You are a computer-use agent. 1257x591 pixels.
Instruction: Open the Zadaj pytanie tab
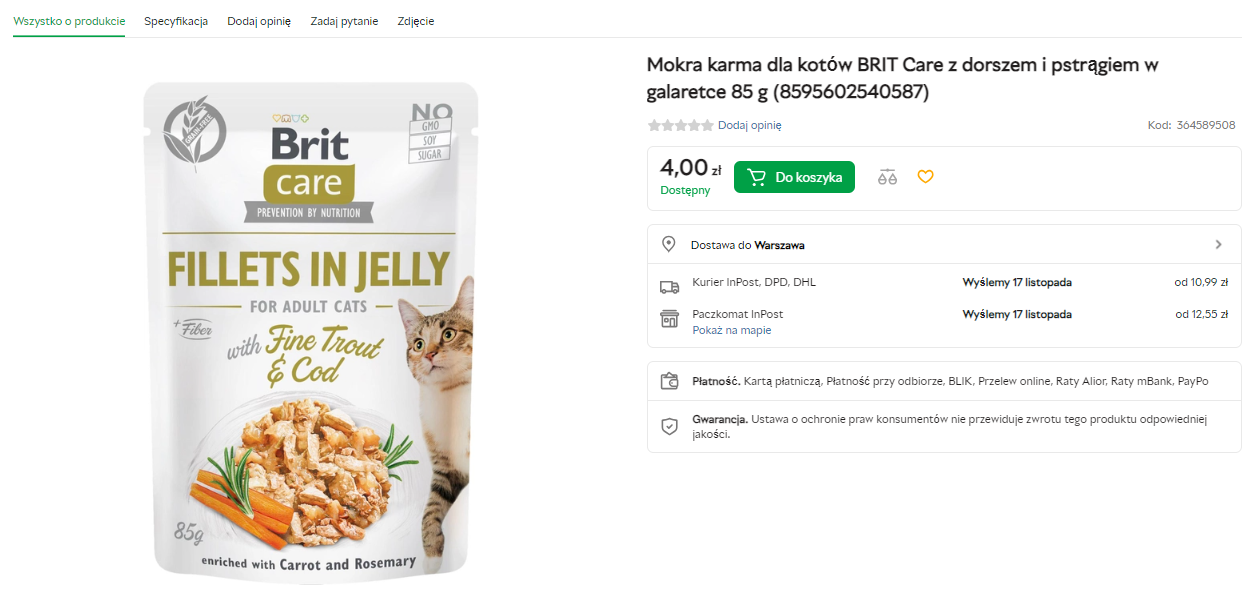344,21
